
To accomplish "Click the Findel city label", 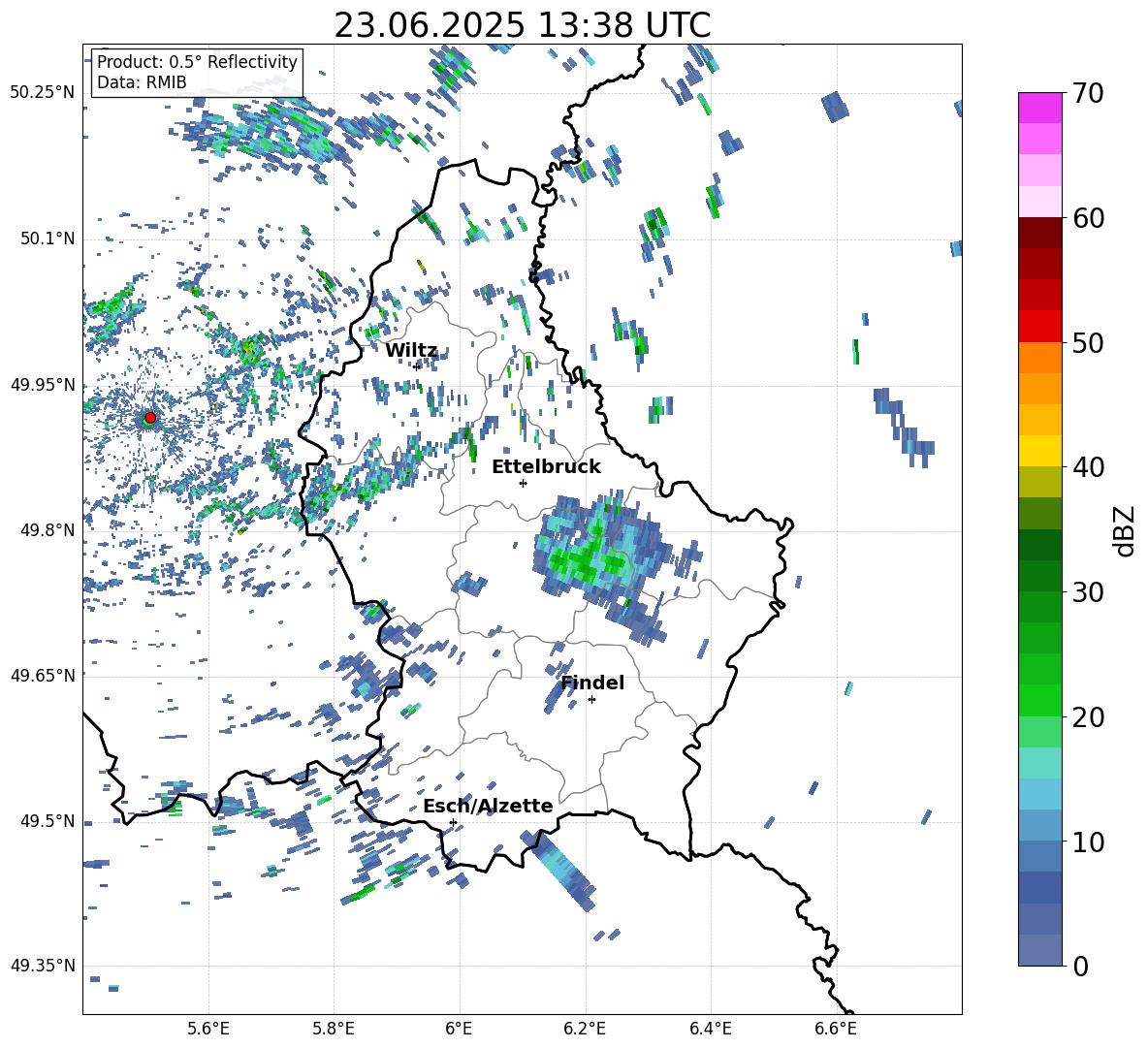I will (x=592, y=683).
